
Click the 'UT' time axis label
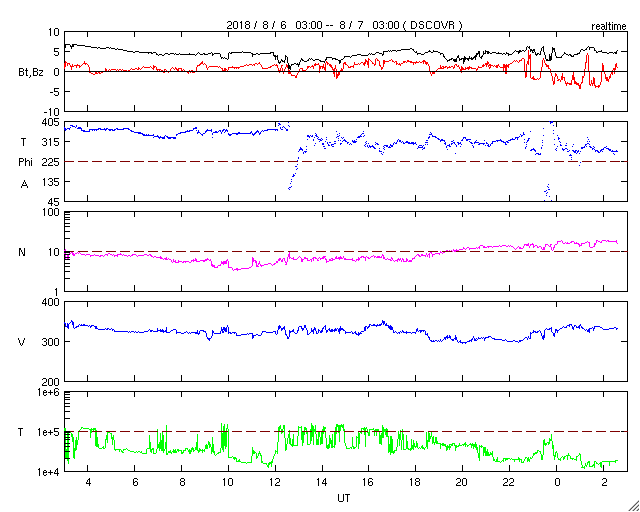coord(344,498)
